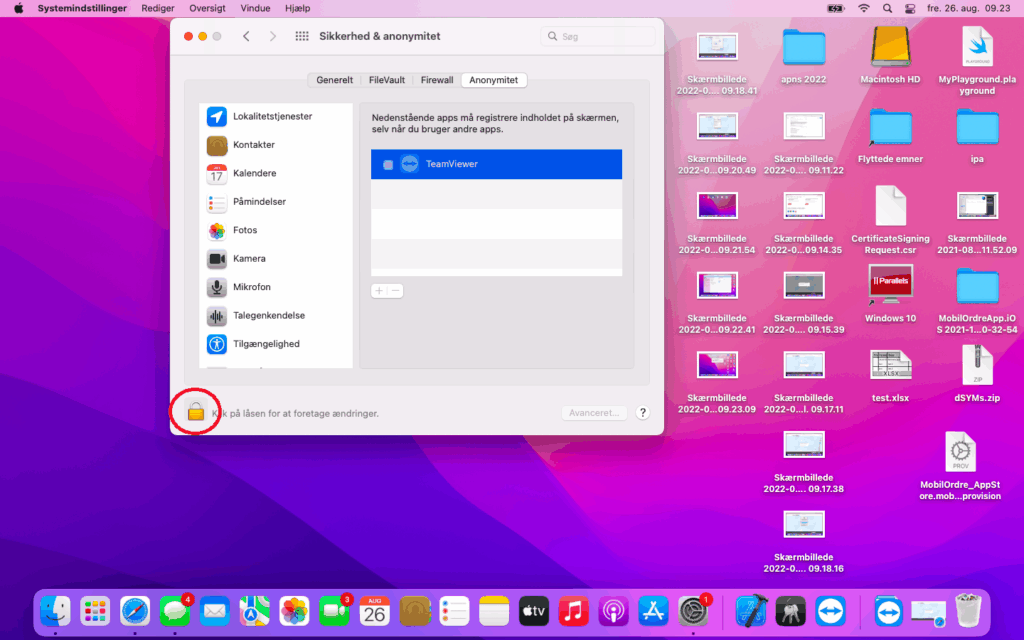The image size is (1024, 640).
Task: Switch to the Generelt tab
Action: click(334, 80)
